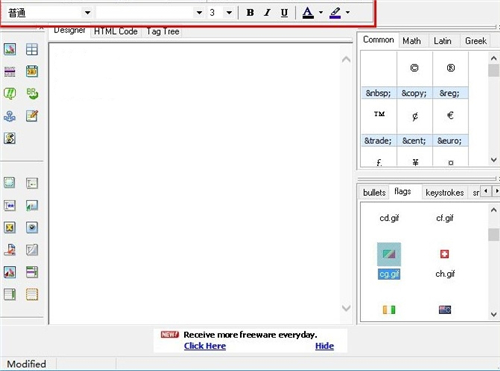This screenshot has width=500, height=371.
Task: Click the file upload icon with red arrow
Action: [x=10, y=250]
